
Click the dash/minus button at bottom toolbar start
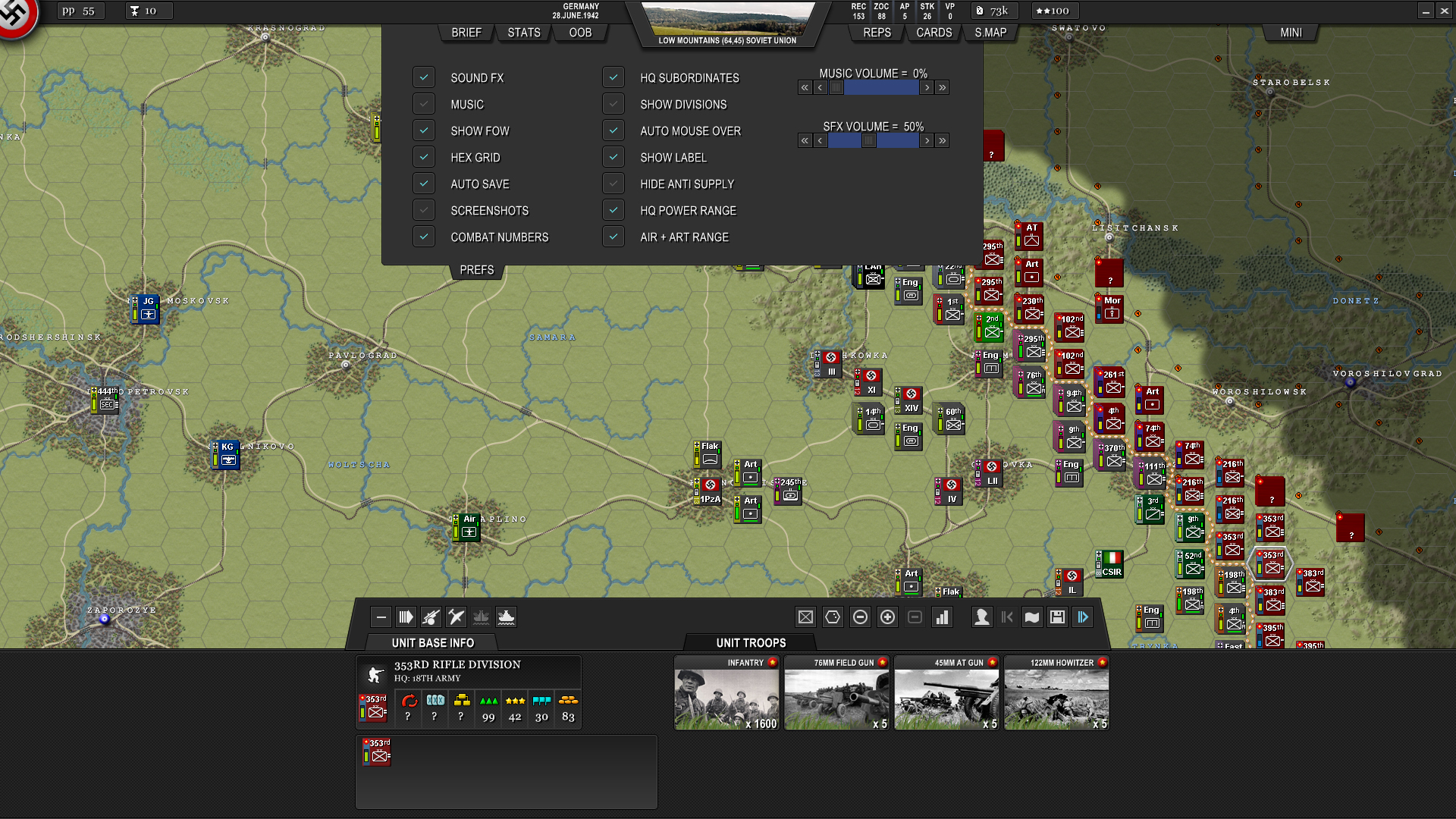tap(381, 617)
